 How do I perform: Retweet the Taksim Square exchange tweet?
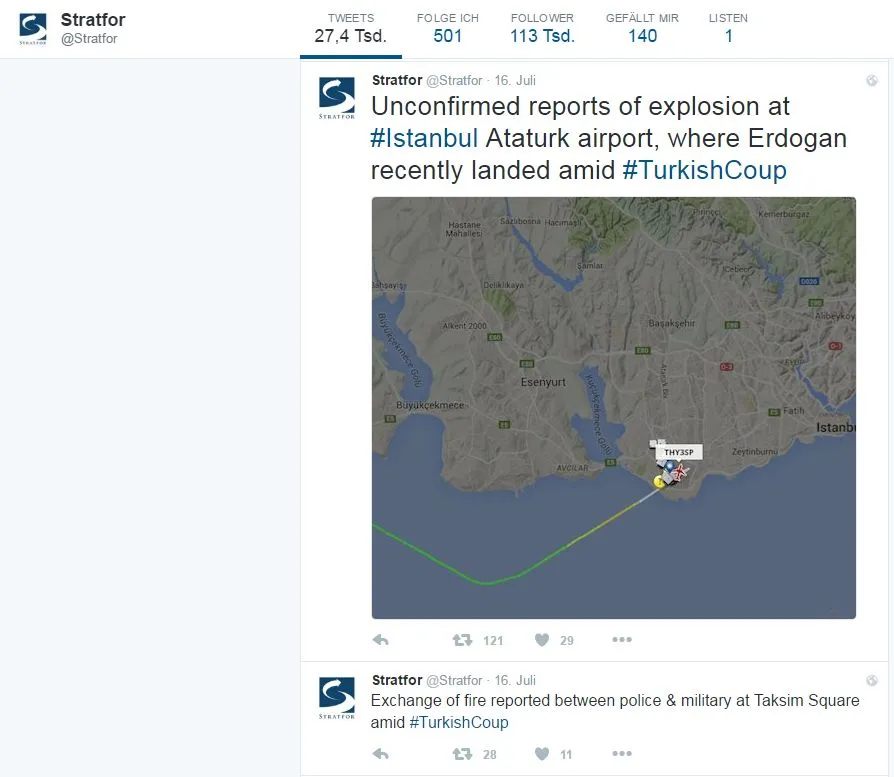click(462, 754)
